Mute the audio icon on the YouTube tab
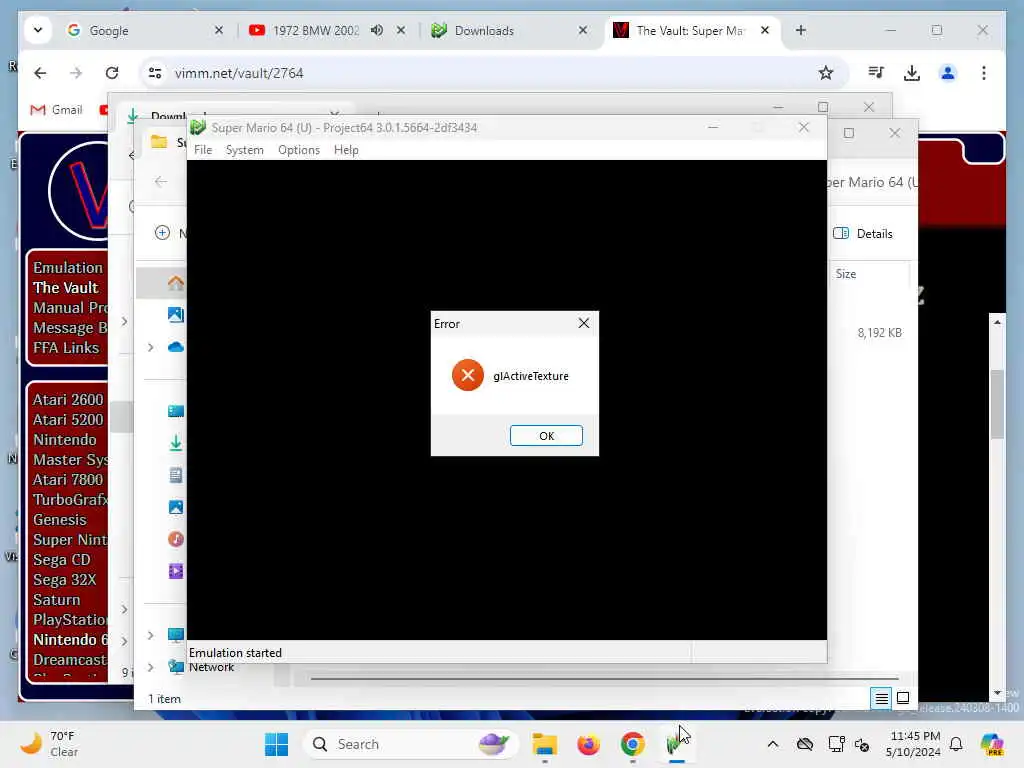Viewport: 1024px width, 768px height. [x=377, y=30]
